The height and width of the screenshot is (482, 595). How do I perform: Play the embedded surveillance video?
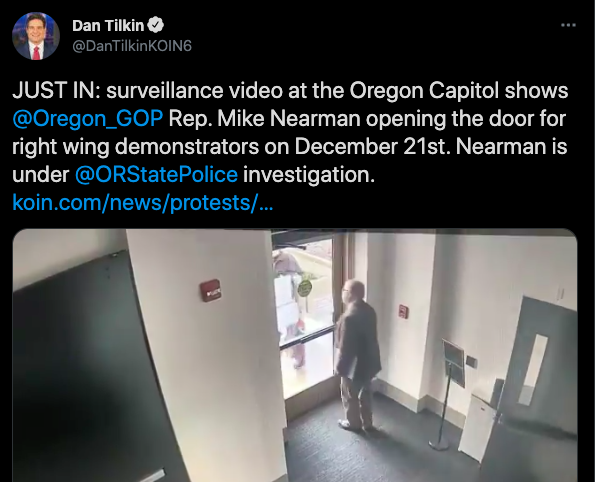click(x=295, y=355)
